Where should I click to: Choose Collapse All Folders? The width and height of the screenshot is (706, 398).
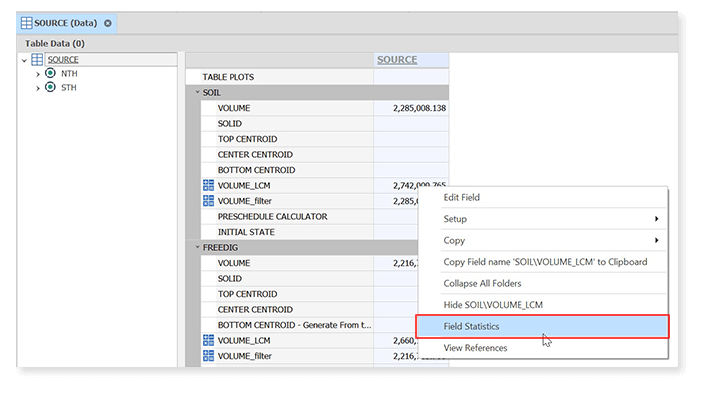point(543,284)
